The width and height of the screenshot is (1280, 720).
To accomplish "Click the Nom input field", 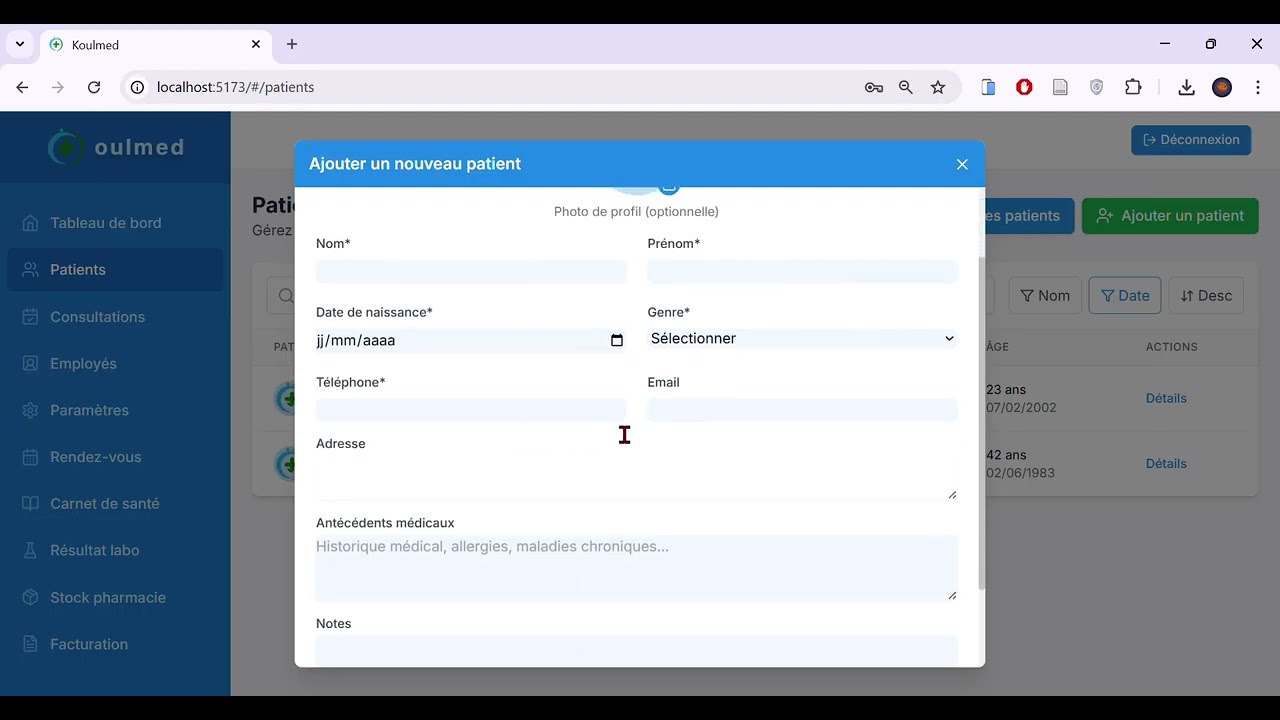I will point(471,271).
